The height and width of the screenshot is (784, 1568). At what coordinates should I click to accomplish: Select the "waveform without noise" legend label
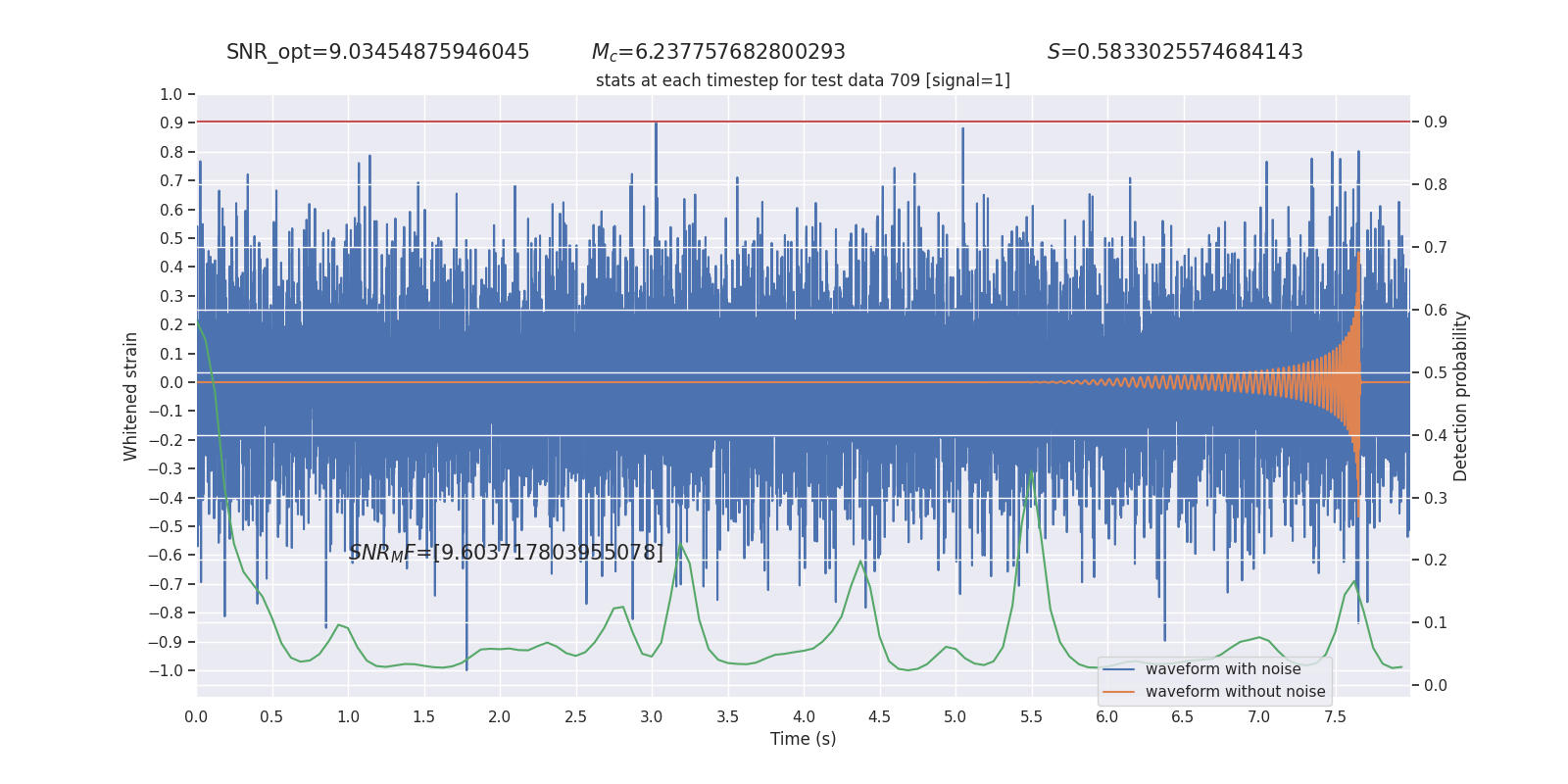1235,692
